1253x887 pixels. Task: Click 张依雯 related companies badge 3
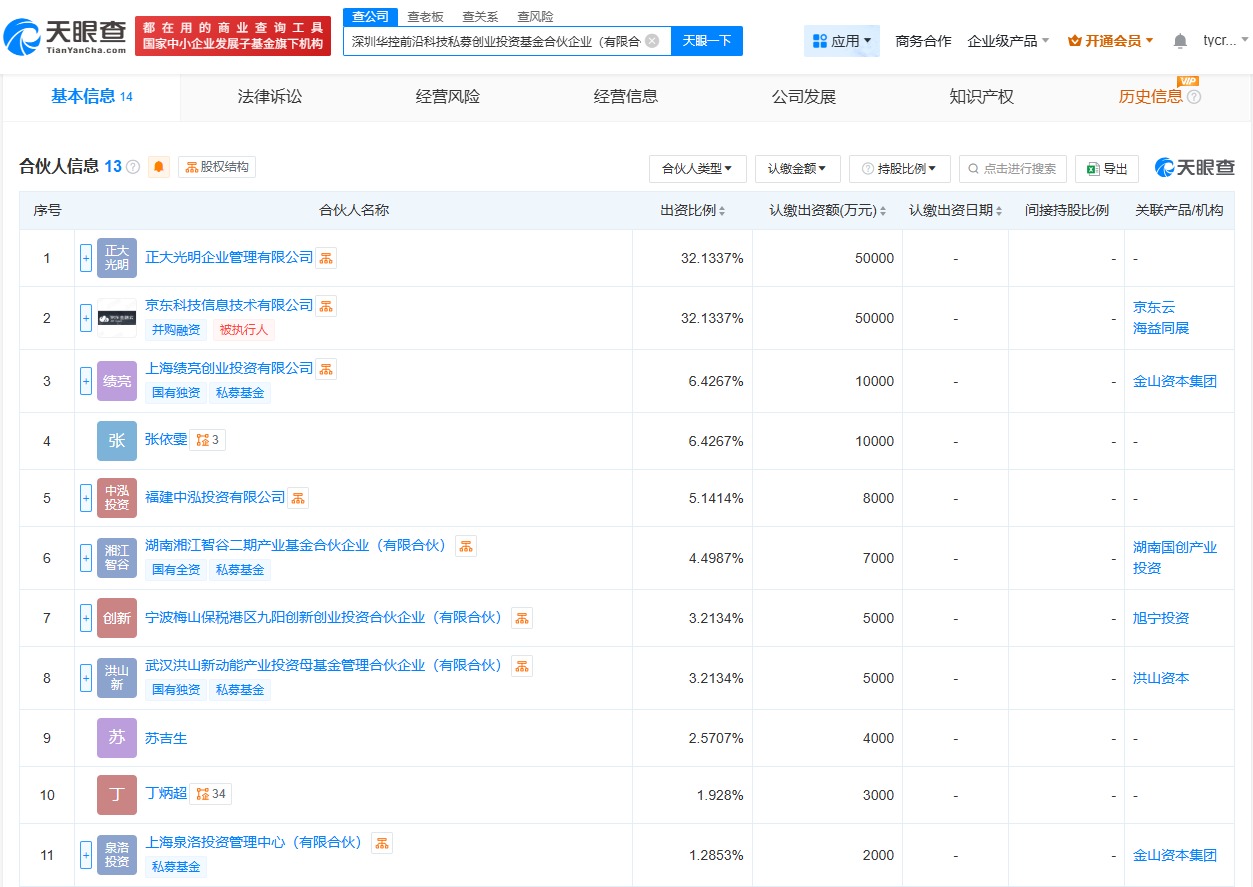[x=208, y=440]
